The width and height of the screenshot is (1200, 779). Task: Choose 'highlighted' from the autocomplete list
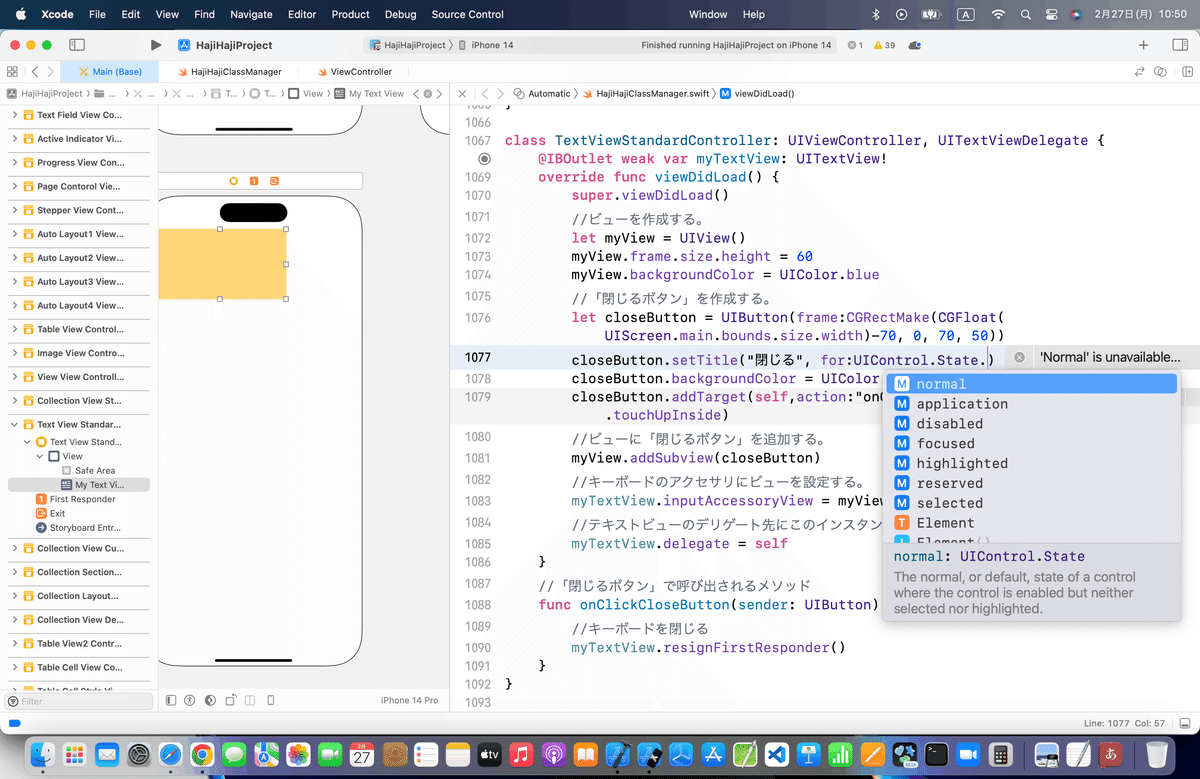pyautogui.click(x=1031, y=463)
